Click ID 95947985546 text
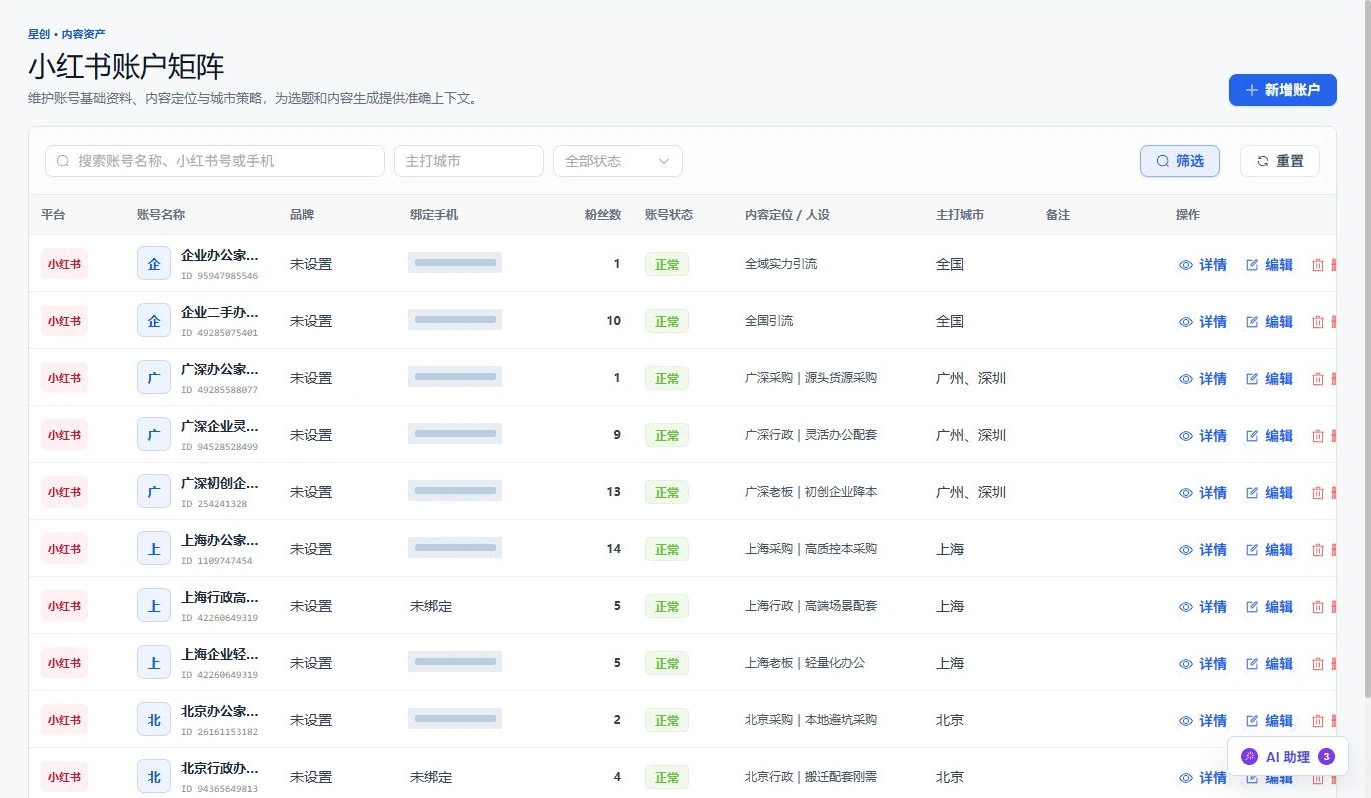Screen dimensions: 1371x798 (x=219, y=276)
